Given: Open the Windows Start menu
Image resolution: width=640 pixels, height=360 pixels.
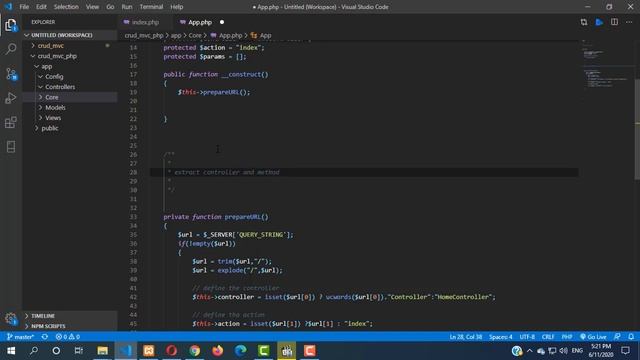Looking at the screenshot, I should [x=11, y=351].
